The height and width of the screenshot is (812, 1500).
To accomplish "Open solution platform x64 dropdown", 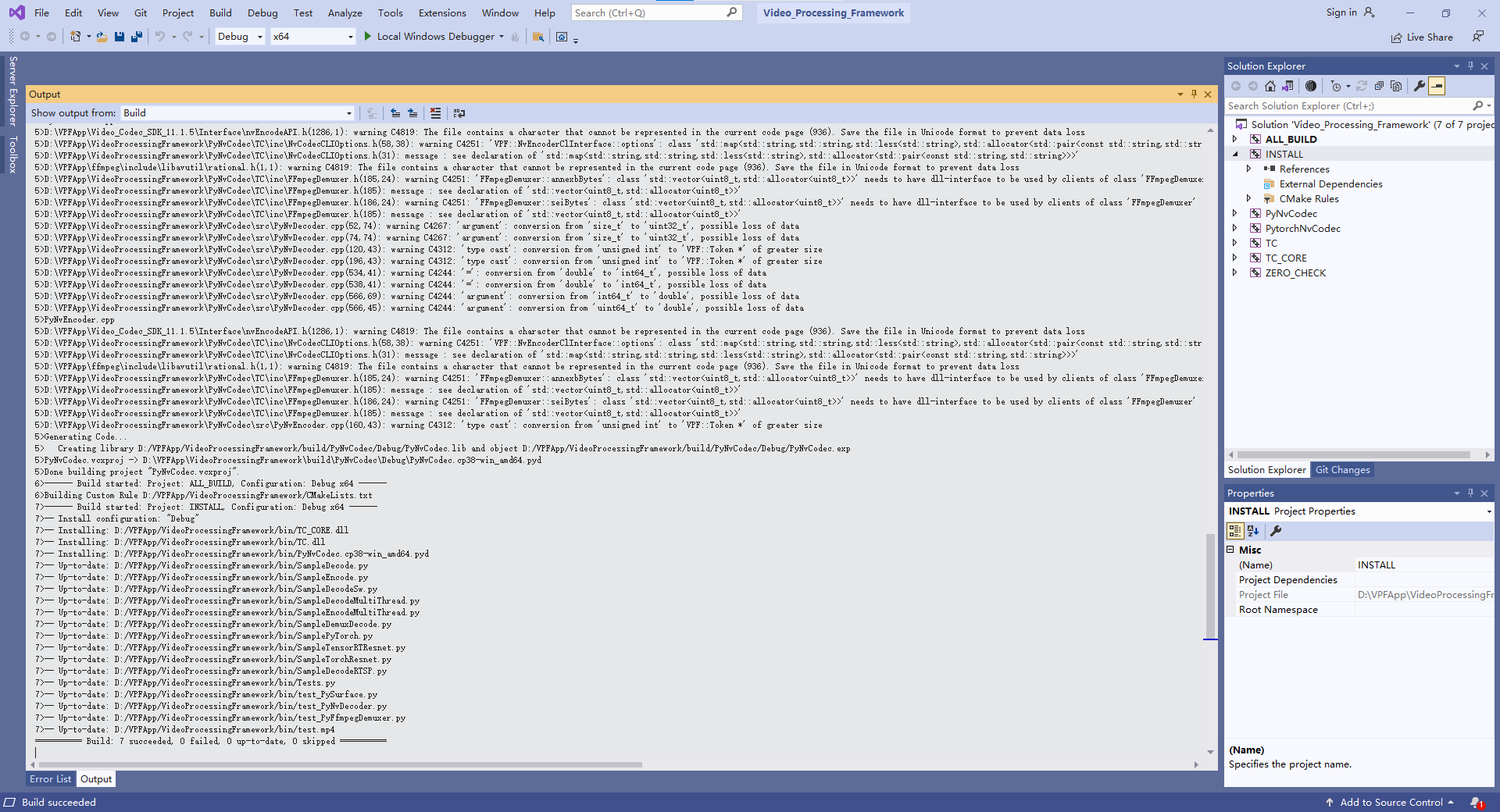I will coord(312,37).
